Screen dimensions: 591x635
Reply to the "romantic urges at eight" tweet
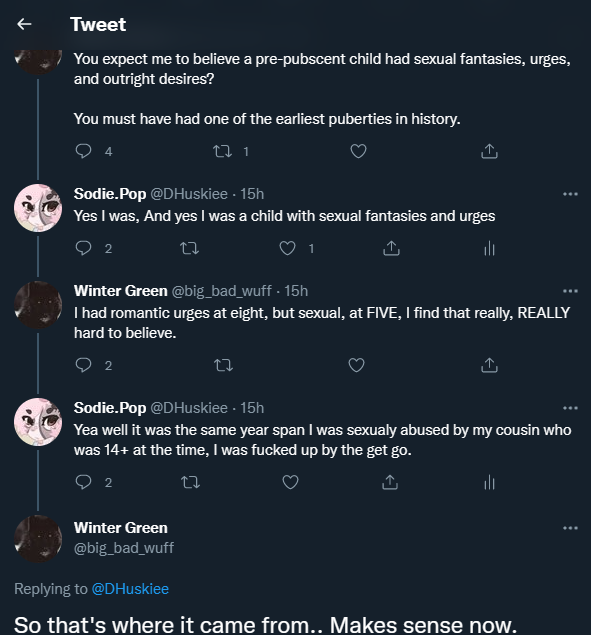(83, 365)
